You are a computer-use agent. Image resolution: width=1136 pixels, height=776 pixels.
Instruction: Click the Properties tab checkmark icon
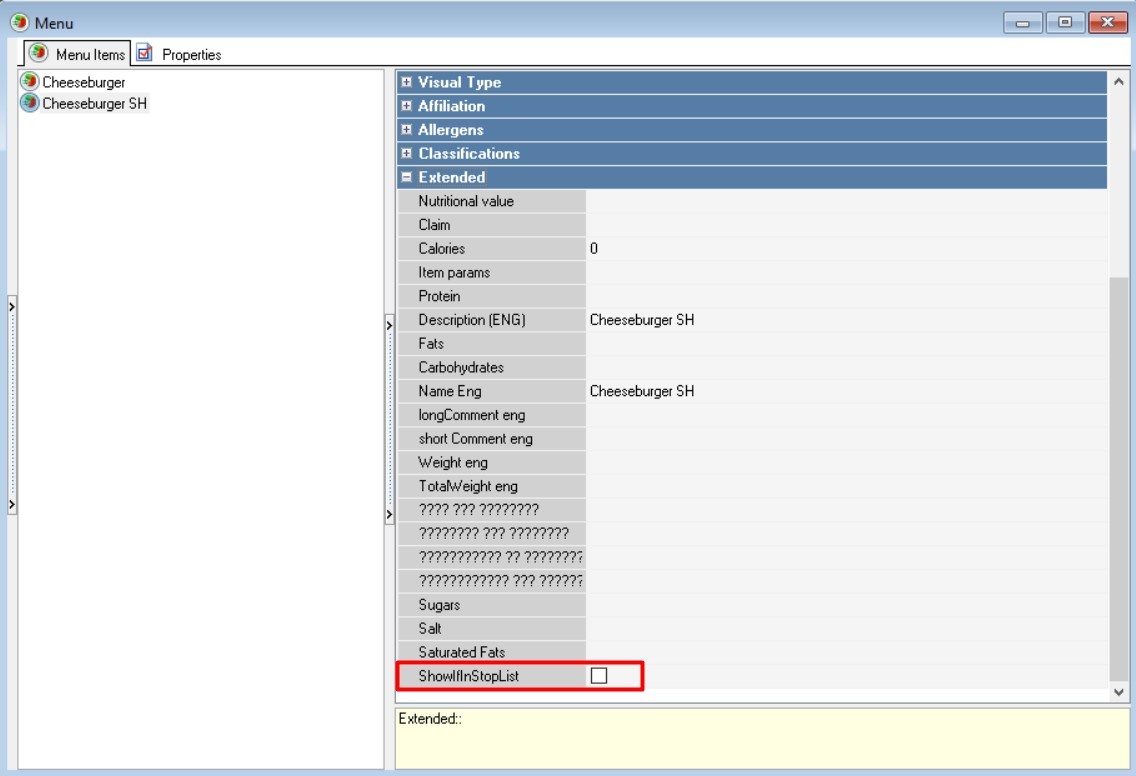[x=145, y=53]
